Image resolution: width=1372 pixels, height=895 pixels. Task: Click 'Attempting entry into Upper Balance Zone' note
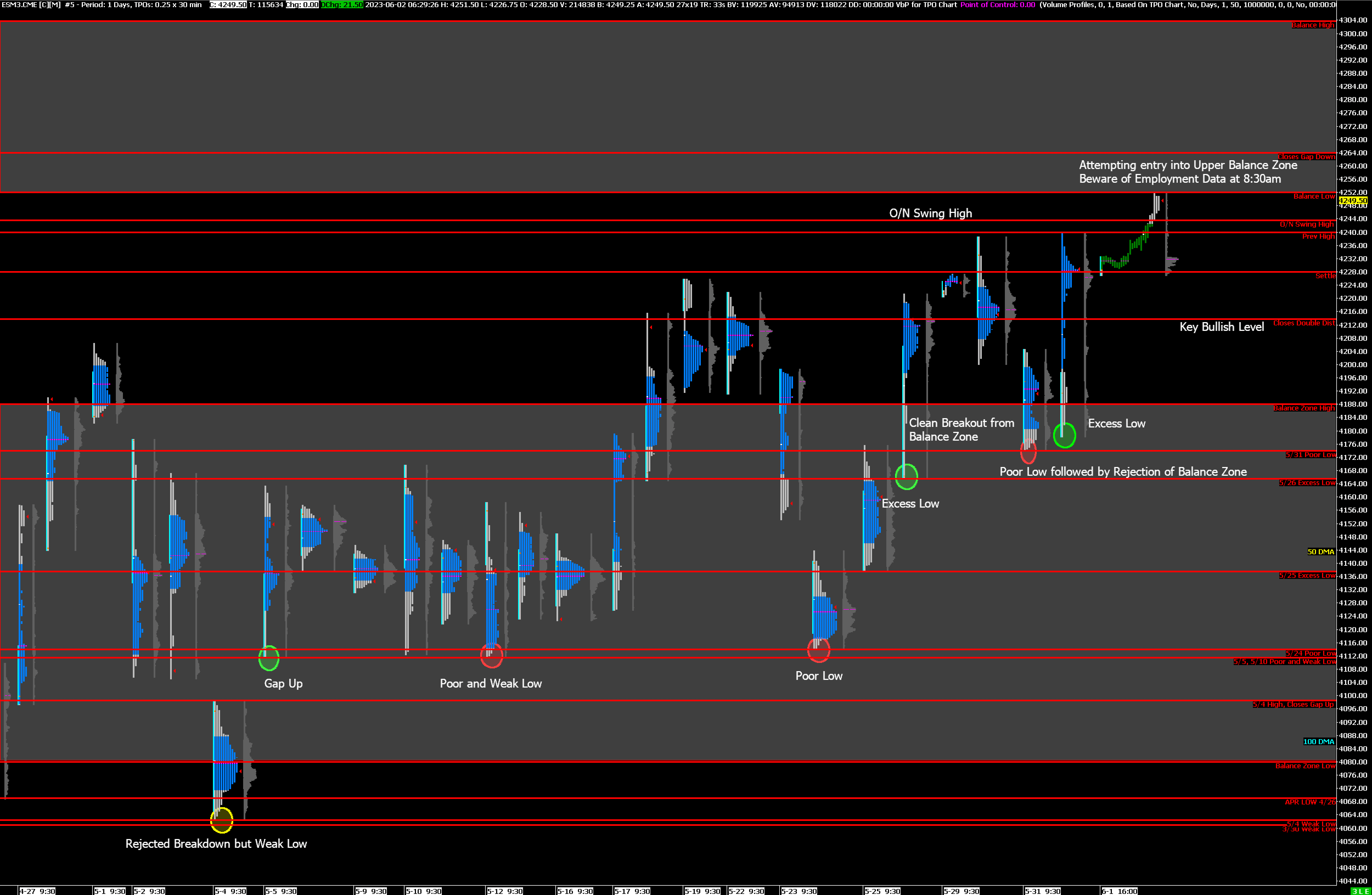pyautogui.click(x=1188, y=165)
